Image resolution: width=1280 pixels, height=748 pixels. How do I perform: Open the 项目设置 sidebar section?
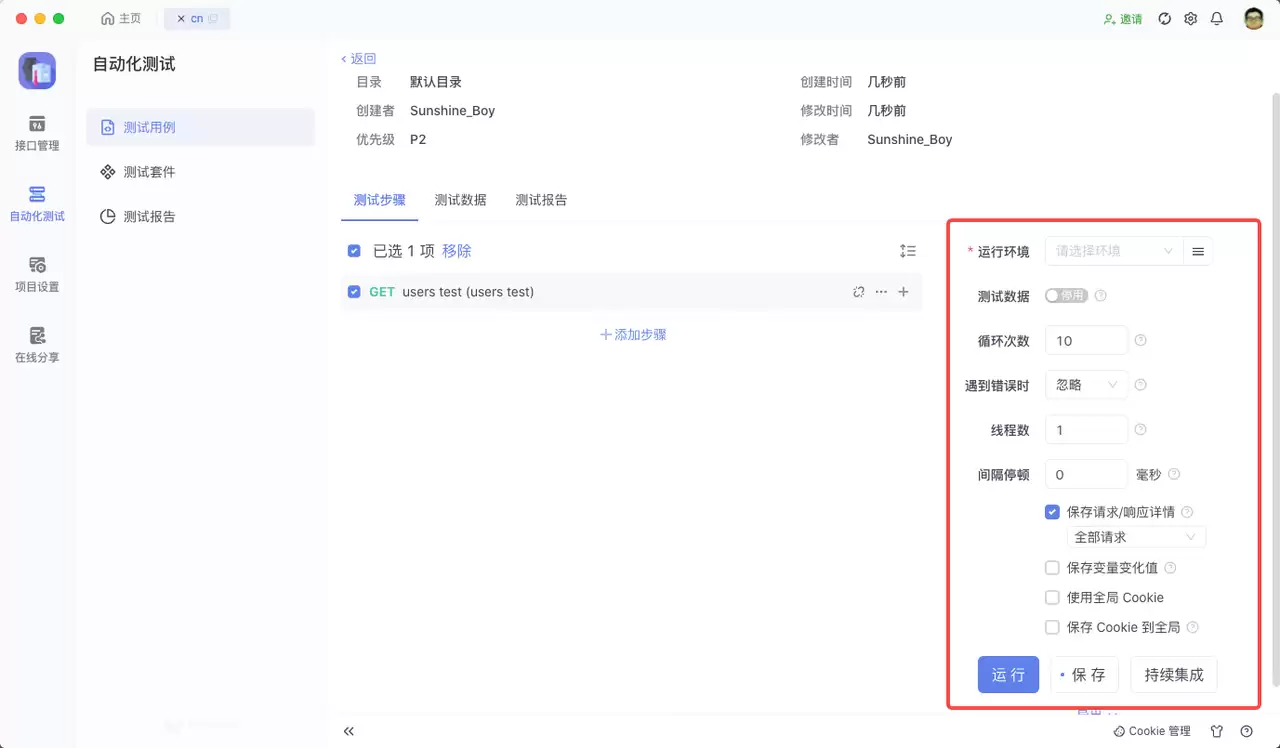pos(37,274)
